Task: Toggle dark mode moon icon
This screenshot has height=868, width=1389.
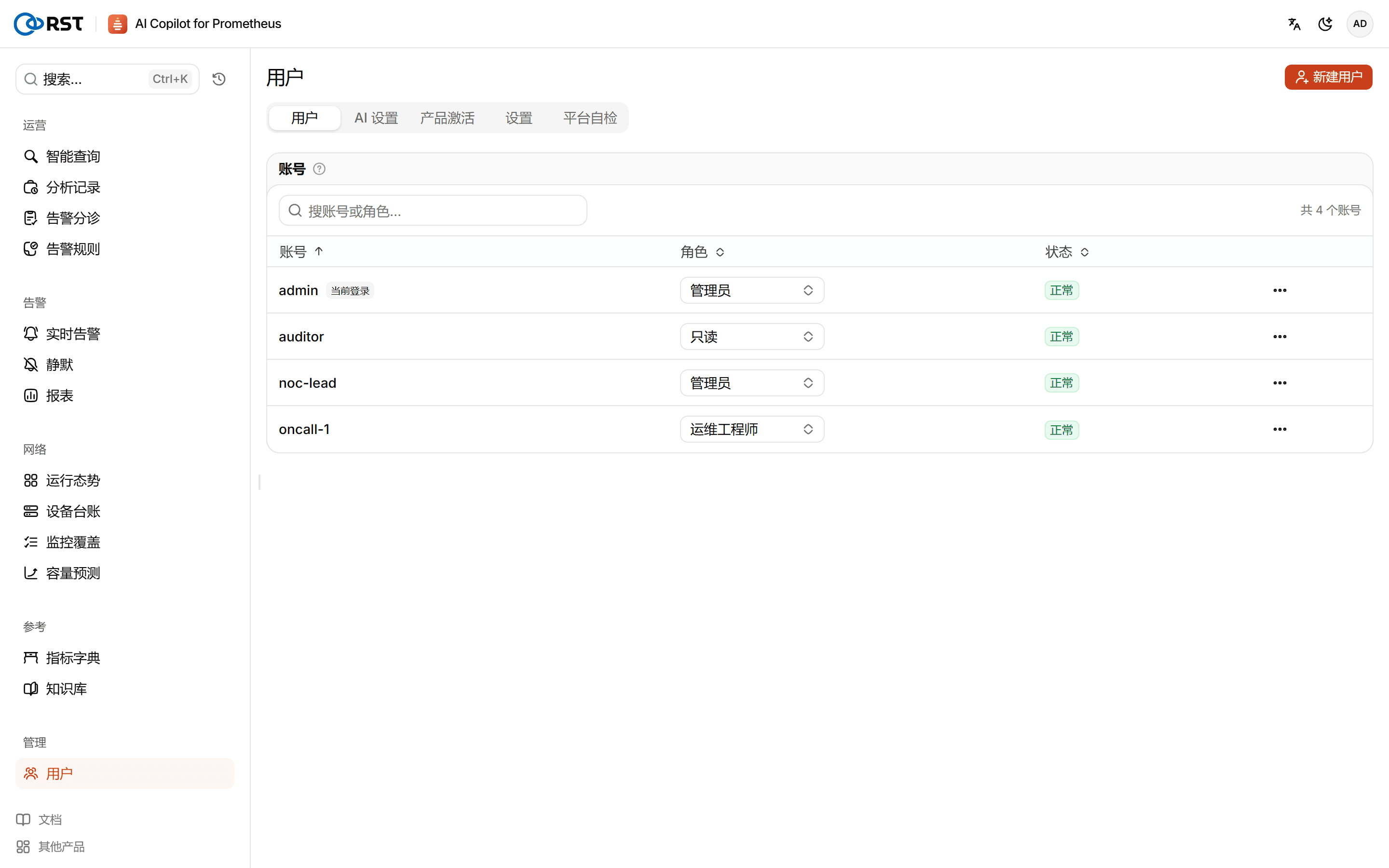Action: [1325, 24]
